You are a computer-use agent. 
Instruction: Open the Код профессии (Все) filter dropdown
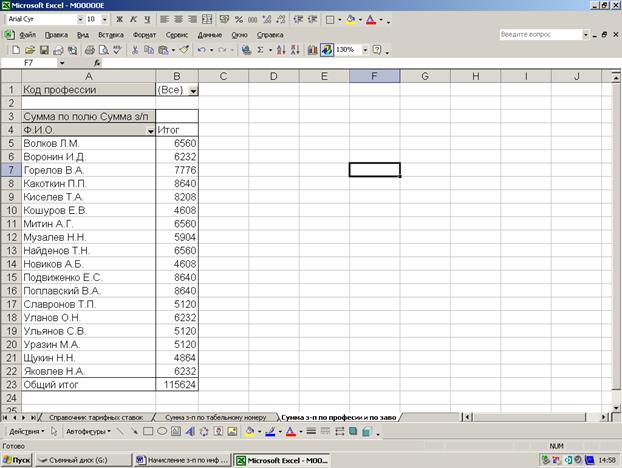[192, 90]
